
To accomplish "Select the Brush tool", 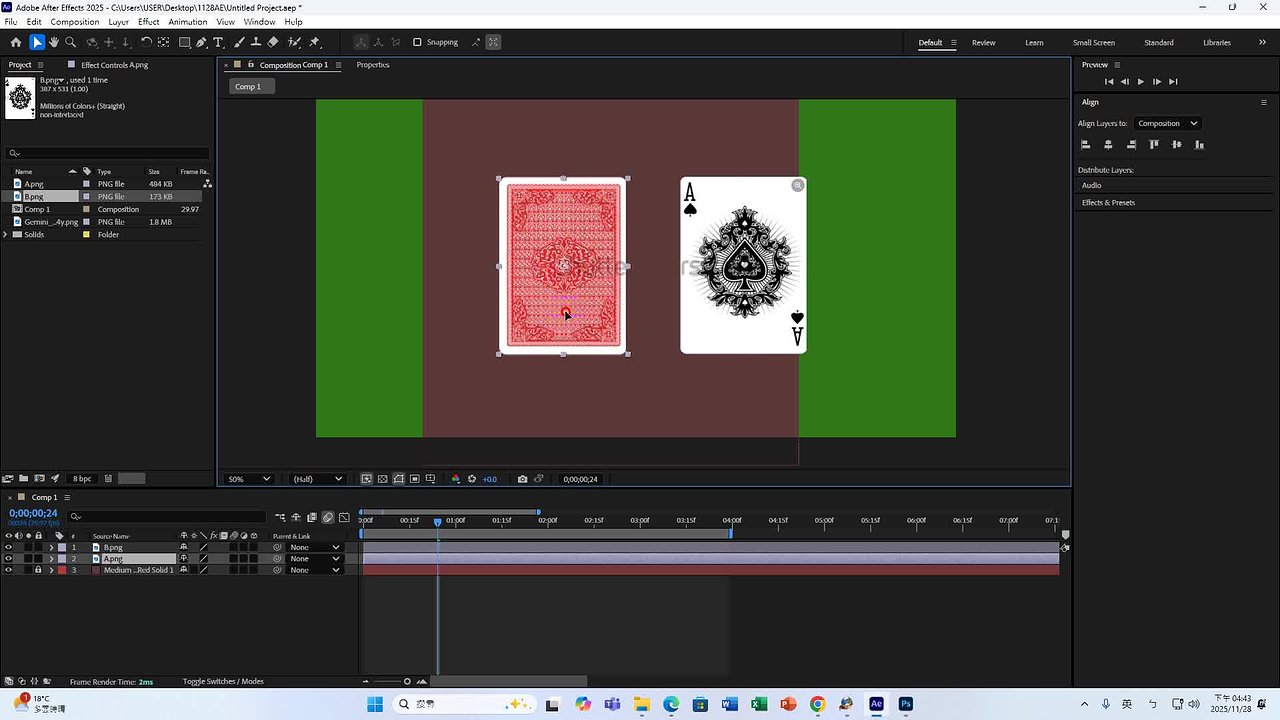I will (239, 42).
